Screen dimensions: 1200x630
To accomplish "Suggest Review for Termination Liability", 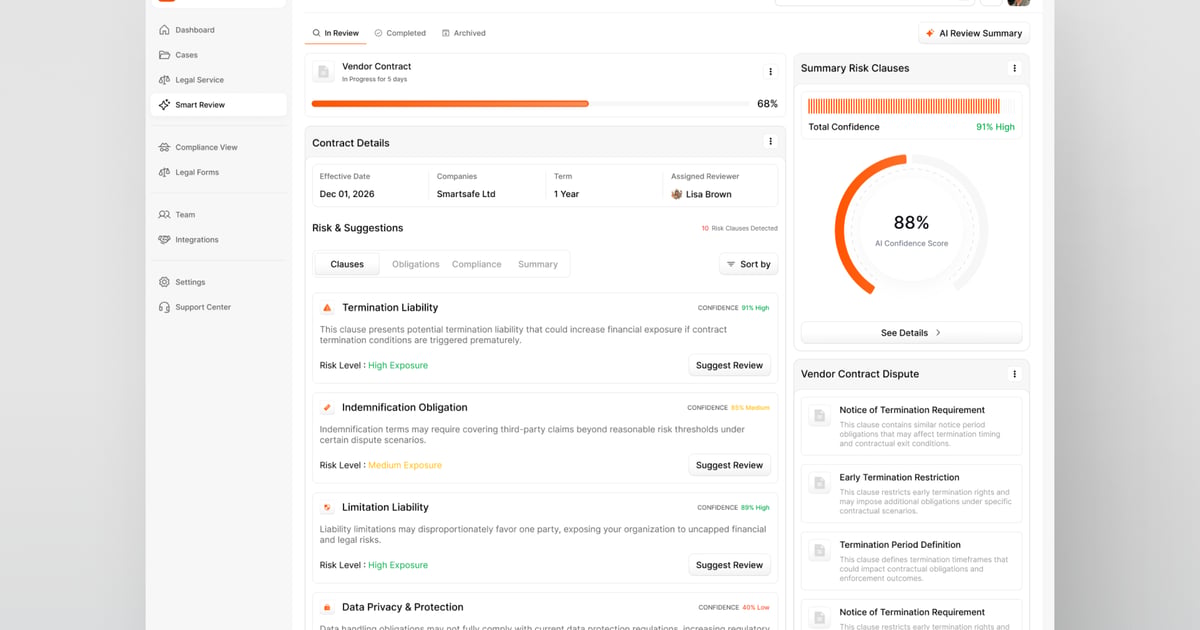I will point(729,365).
